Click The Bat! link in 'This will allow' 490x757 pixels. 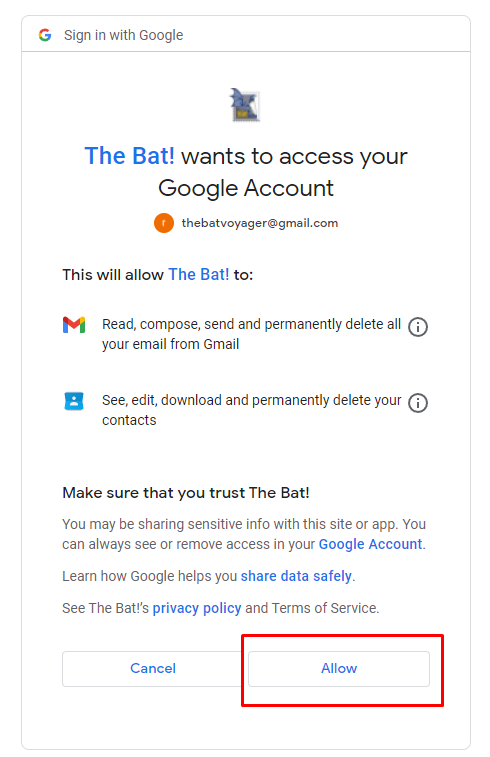[x=198, y=274]
